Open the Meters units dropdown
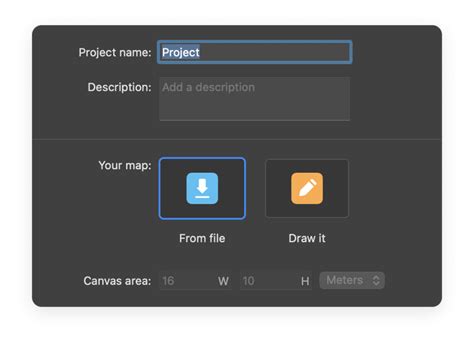 [x=352, y=280]
